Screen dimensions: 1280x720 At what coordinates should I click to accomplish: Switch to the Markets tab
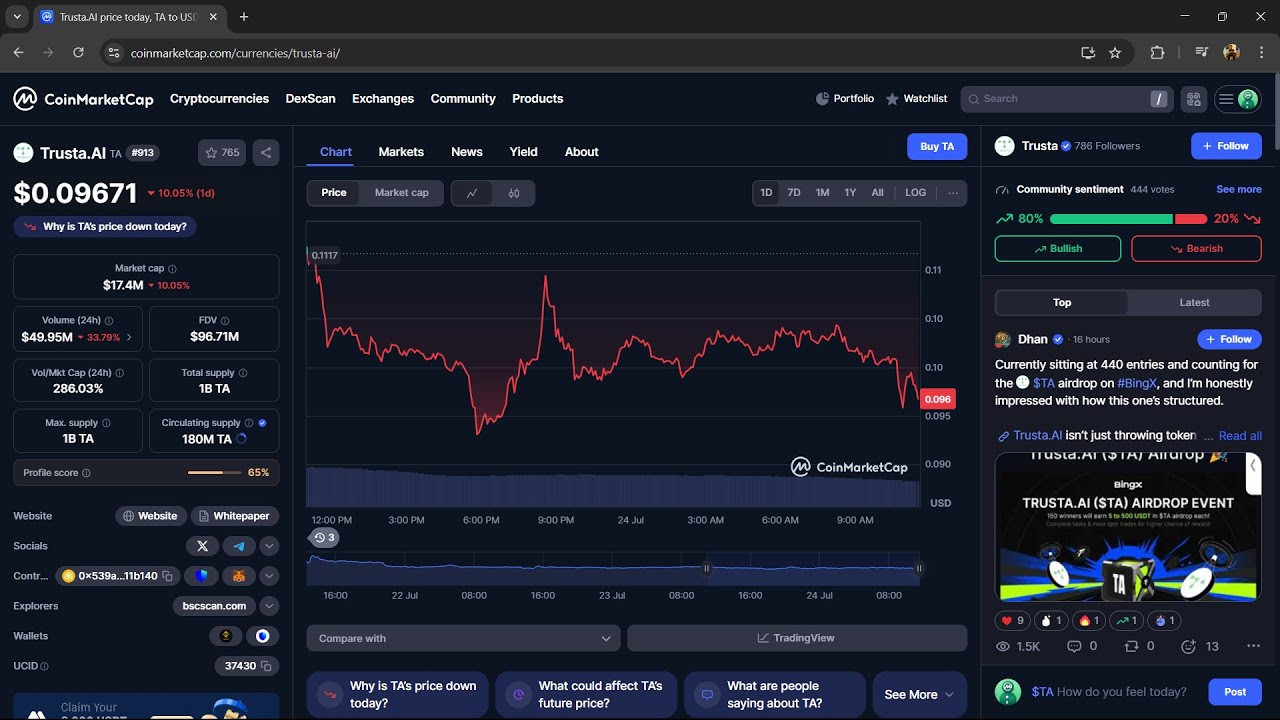401,152
